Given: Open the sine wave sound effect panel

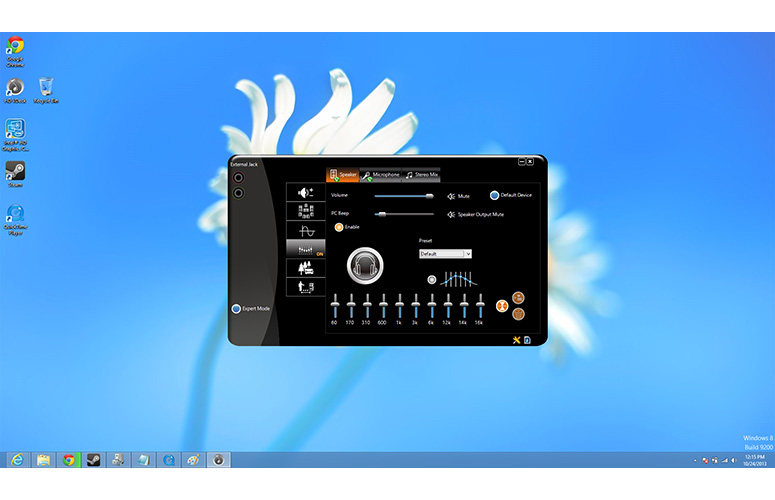Looking at the screenshot, I should (x=305, y=230).
